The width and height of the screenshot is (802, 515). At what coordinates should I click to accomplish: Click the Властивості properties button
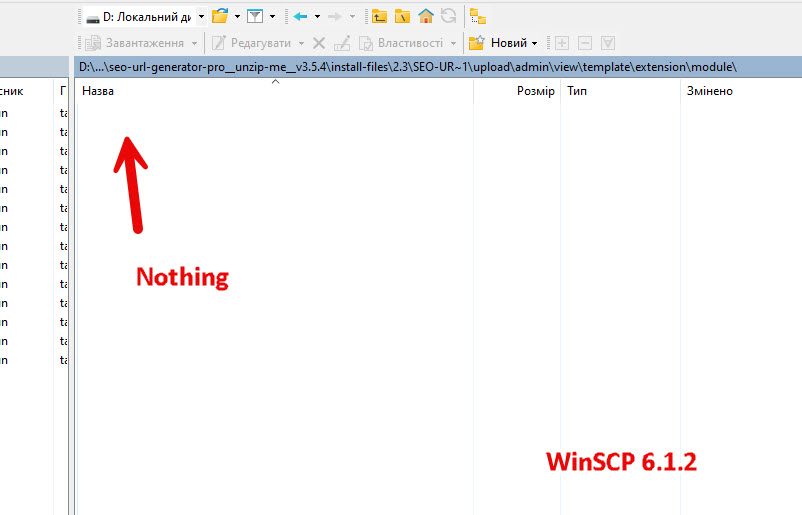coord(401,43)
